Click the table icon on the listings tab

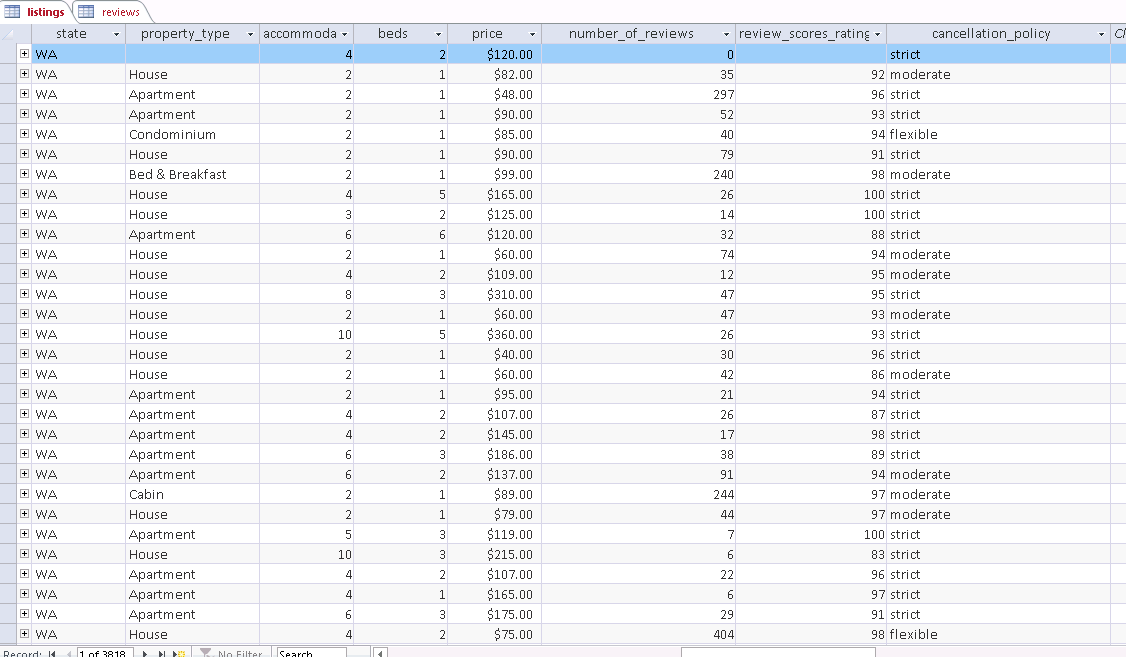click(12, 13)
